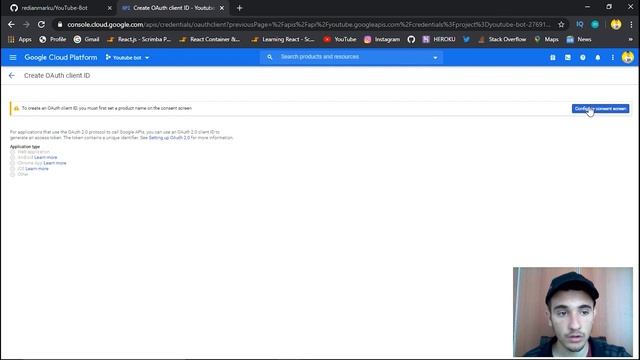Open the Profile bookmark

(53, 40)
